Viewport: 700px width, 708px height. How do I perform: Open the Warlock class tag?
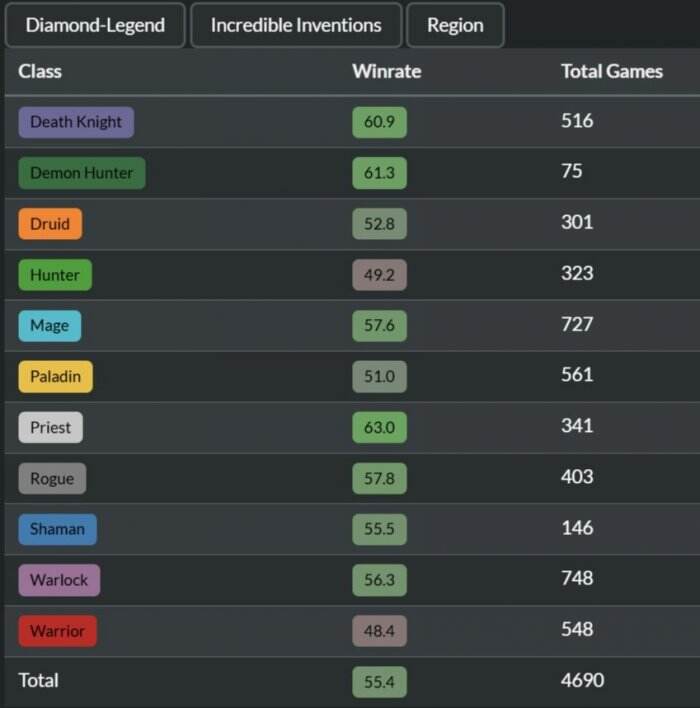[59, 580]
